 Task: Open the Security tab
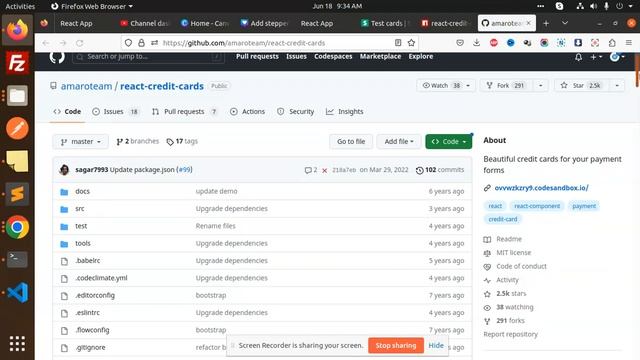(296, 111)
